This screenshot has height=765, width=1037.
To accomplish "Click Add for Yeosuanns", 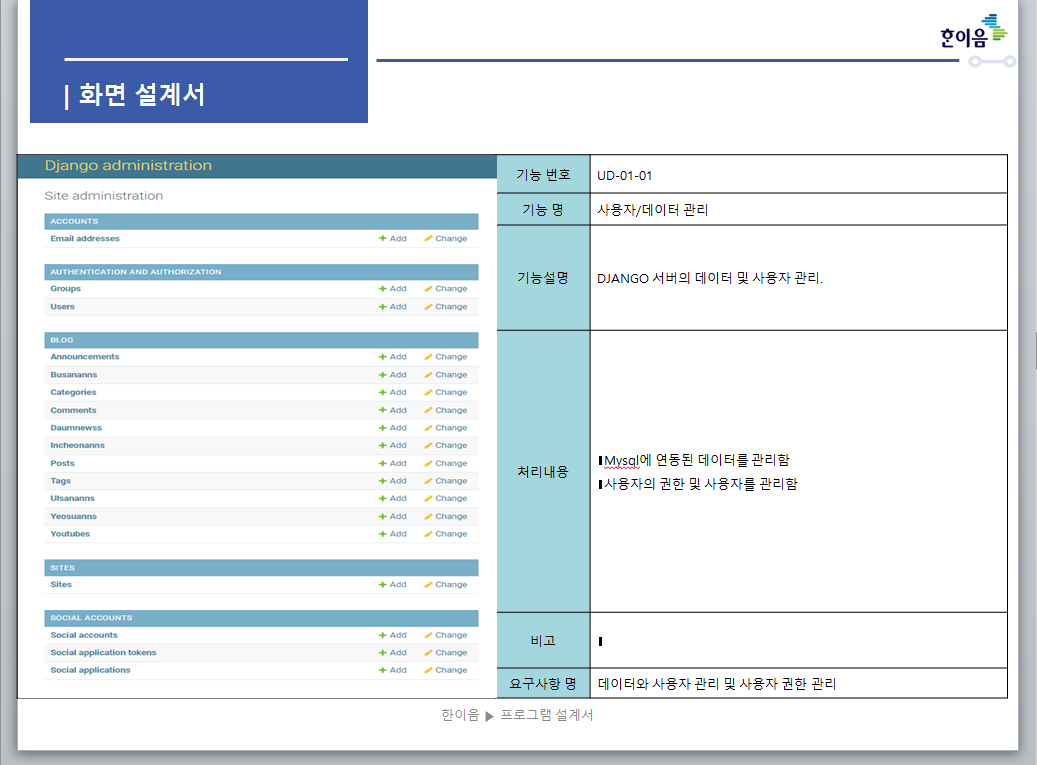I will 393,516.
